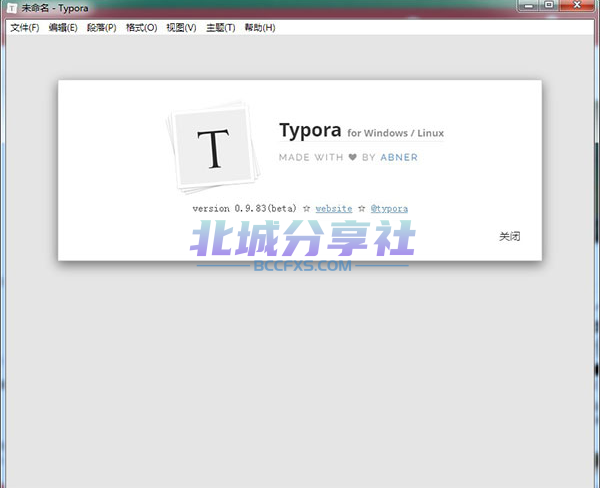Click the heart icon after MADE WITH
607x488 pixels.
click(x=352, y=157)
